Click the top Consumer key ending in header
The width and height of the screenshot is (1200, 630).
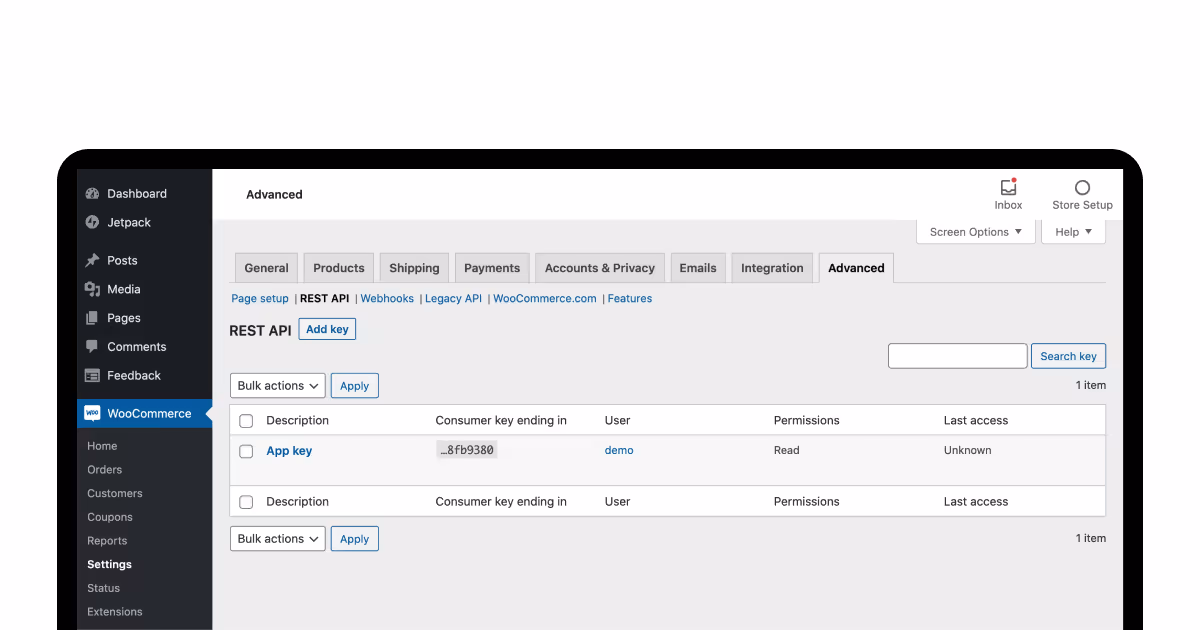501,421
